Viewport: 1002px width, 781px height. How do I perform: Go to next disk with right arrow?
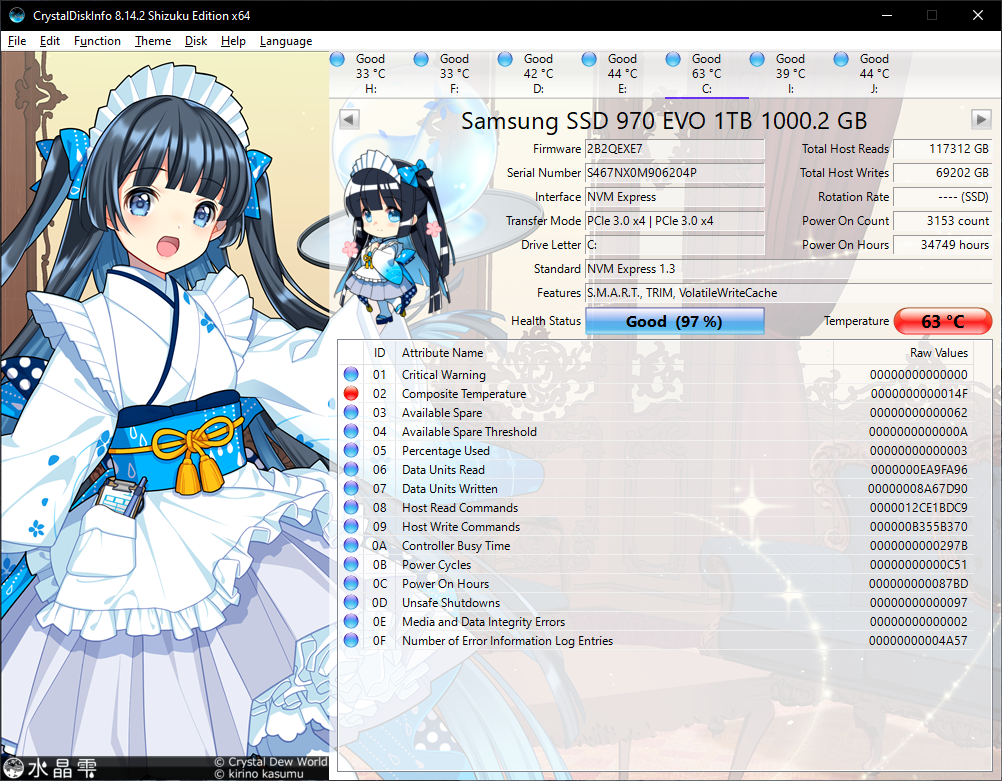[981, 120]
